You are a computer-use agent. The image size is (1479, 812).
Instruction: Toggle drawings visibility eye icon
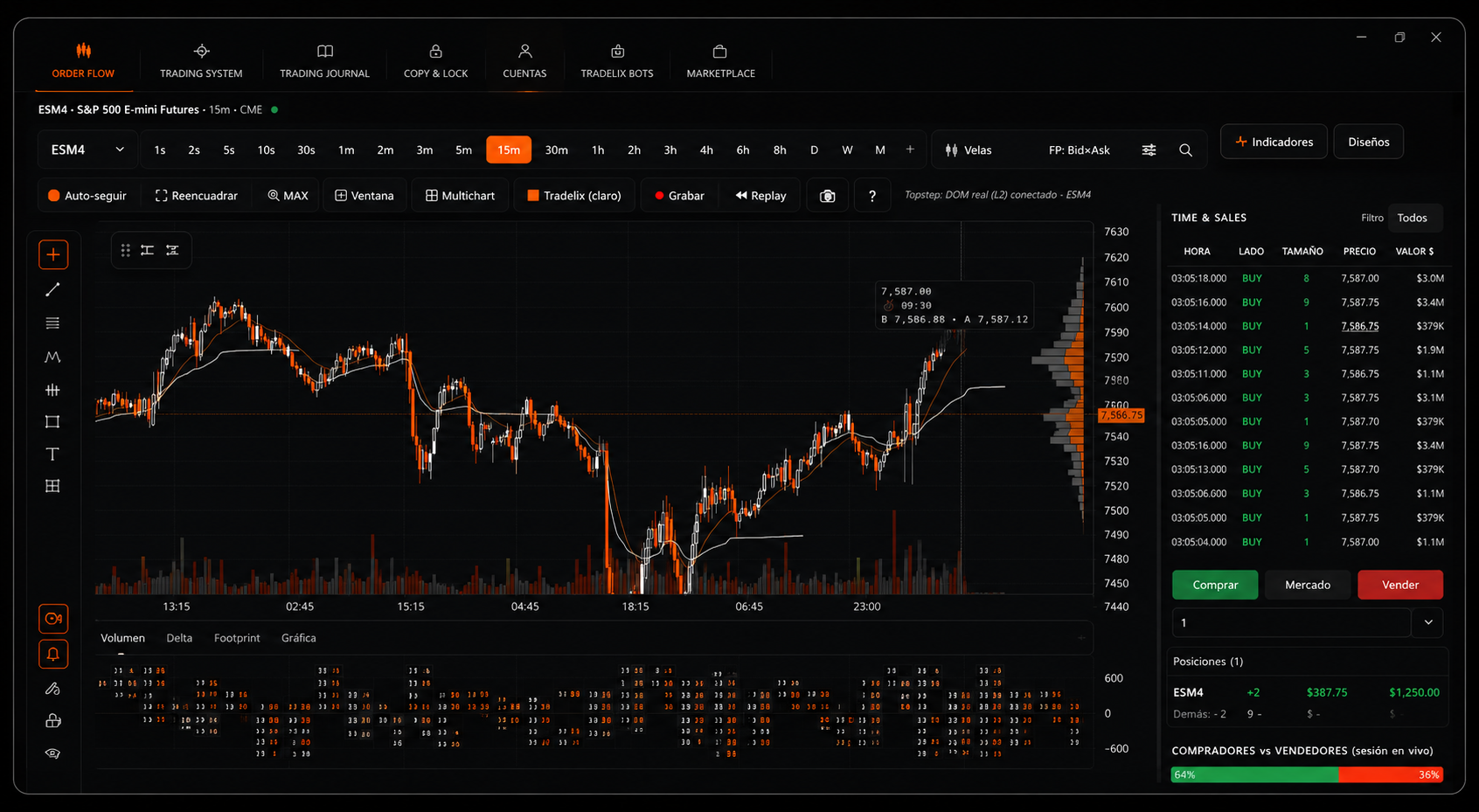(x=52, y=753)
